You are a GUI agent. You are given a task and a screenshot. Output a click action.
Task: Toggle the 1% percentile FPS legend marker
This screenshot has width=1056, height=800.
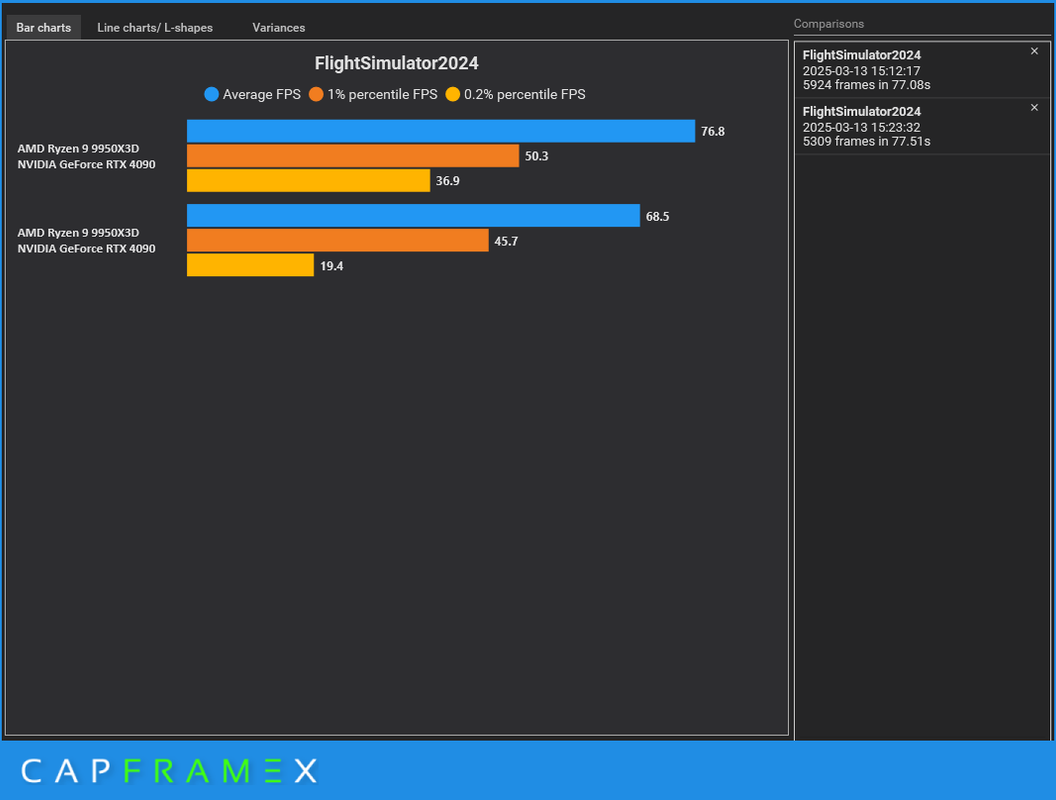(316, 94)
